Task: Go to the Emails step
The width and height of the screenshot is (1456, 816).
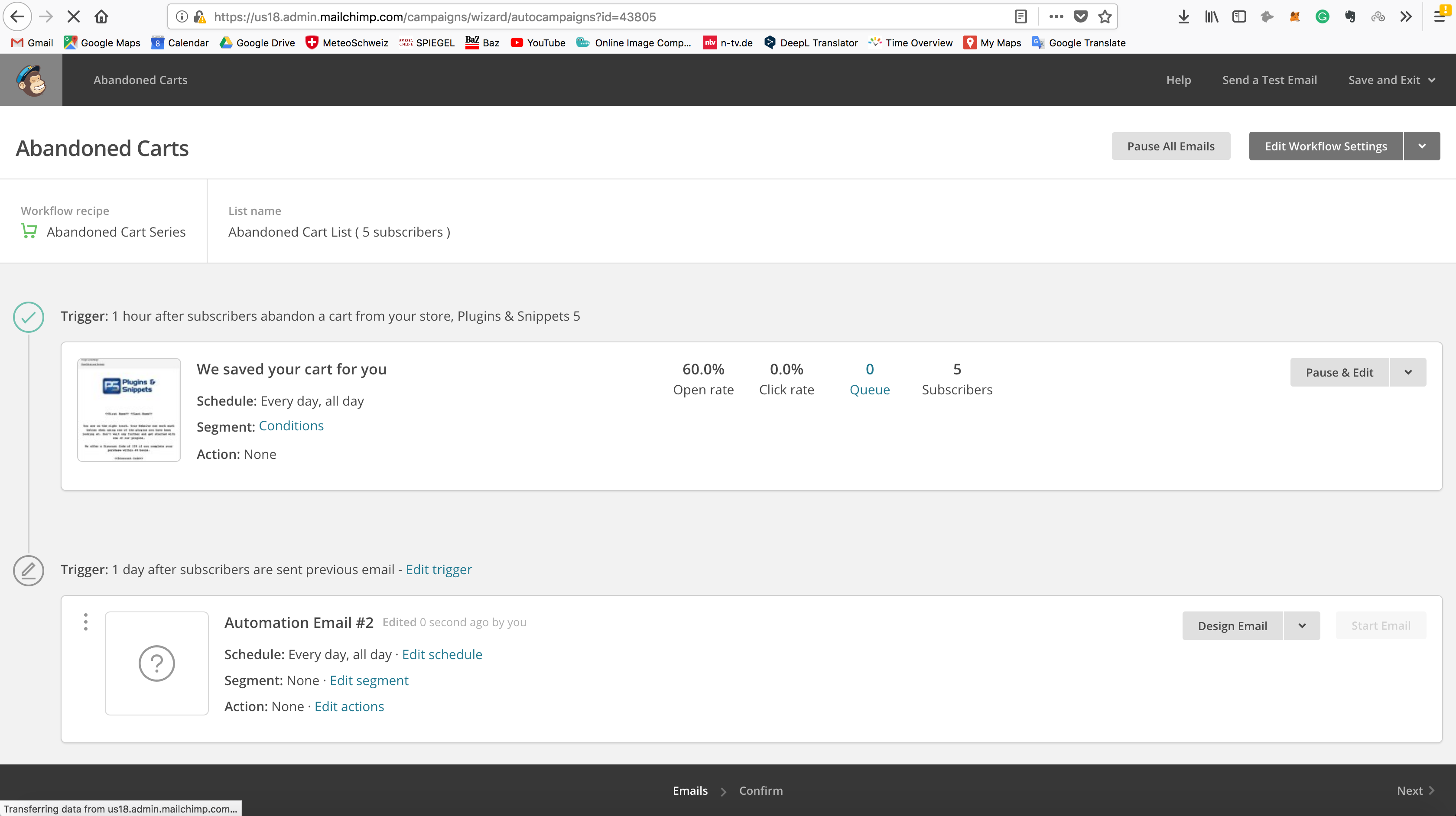Action: pyautogui.click(x=690, y=790)
